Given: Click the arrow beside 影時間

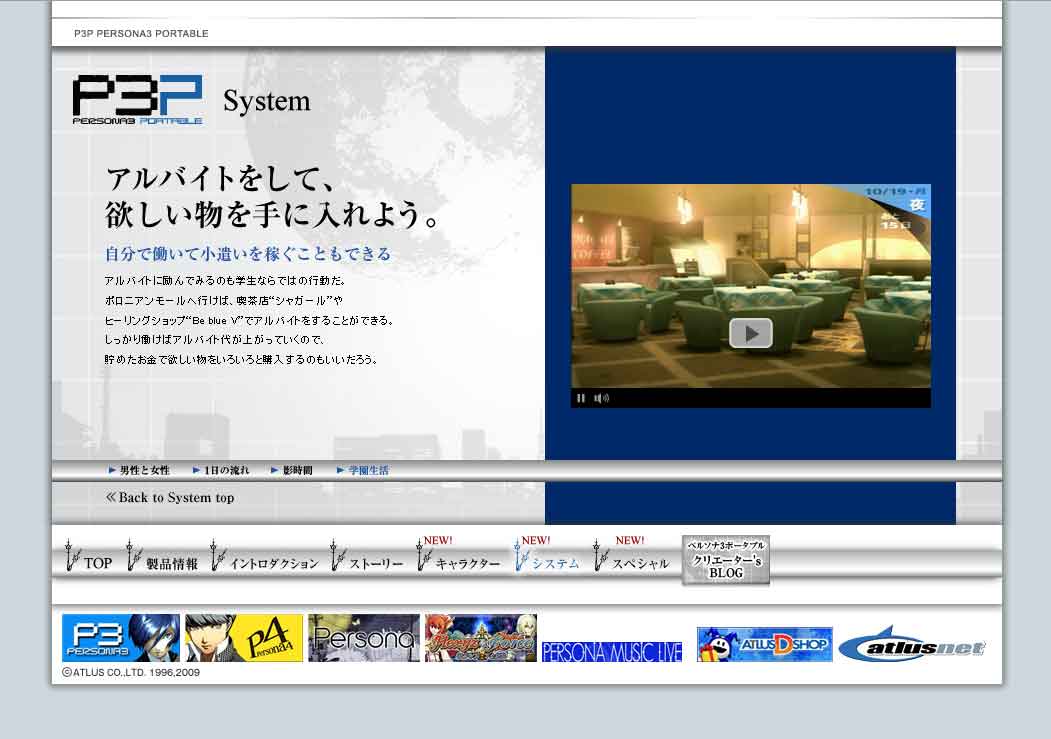Looking at the screenshot, I should pos(274,470).
